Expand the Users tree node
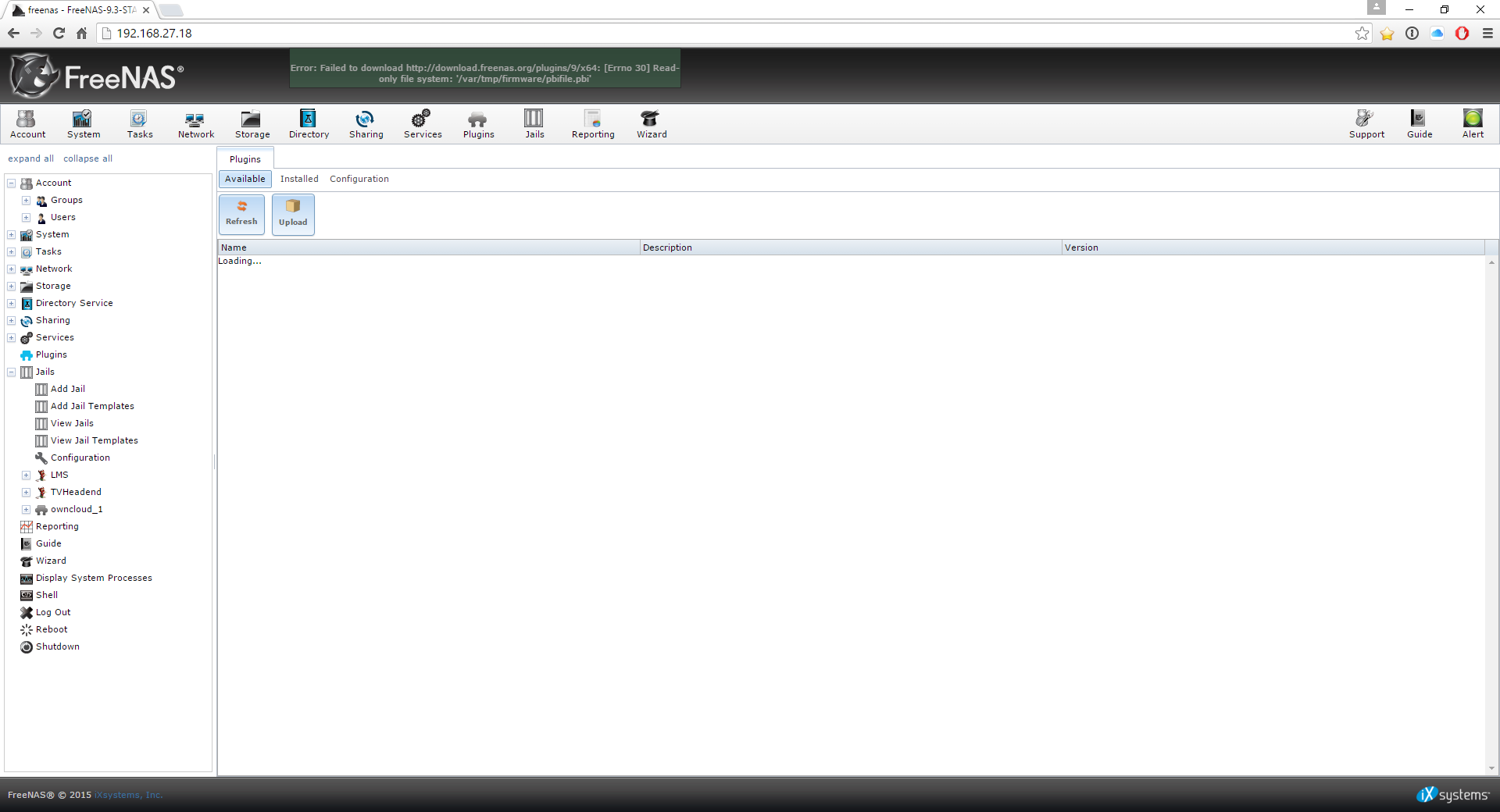Image resolution: width=1500 pixels, height=812 pixels. tap(26, 218)
